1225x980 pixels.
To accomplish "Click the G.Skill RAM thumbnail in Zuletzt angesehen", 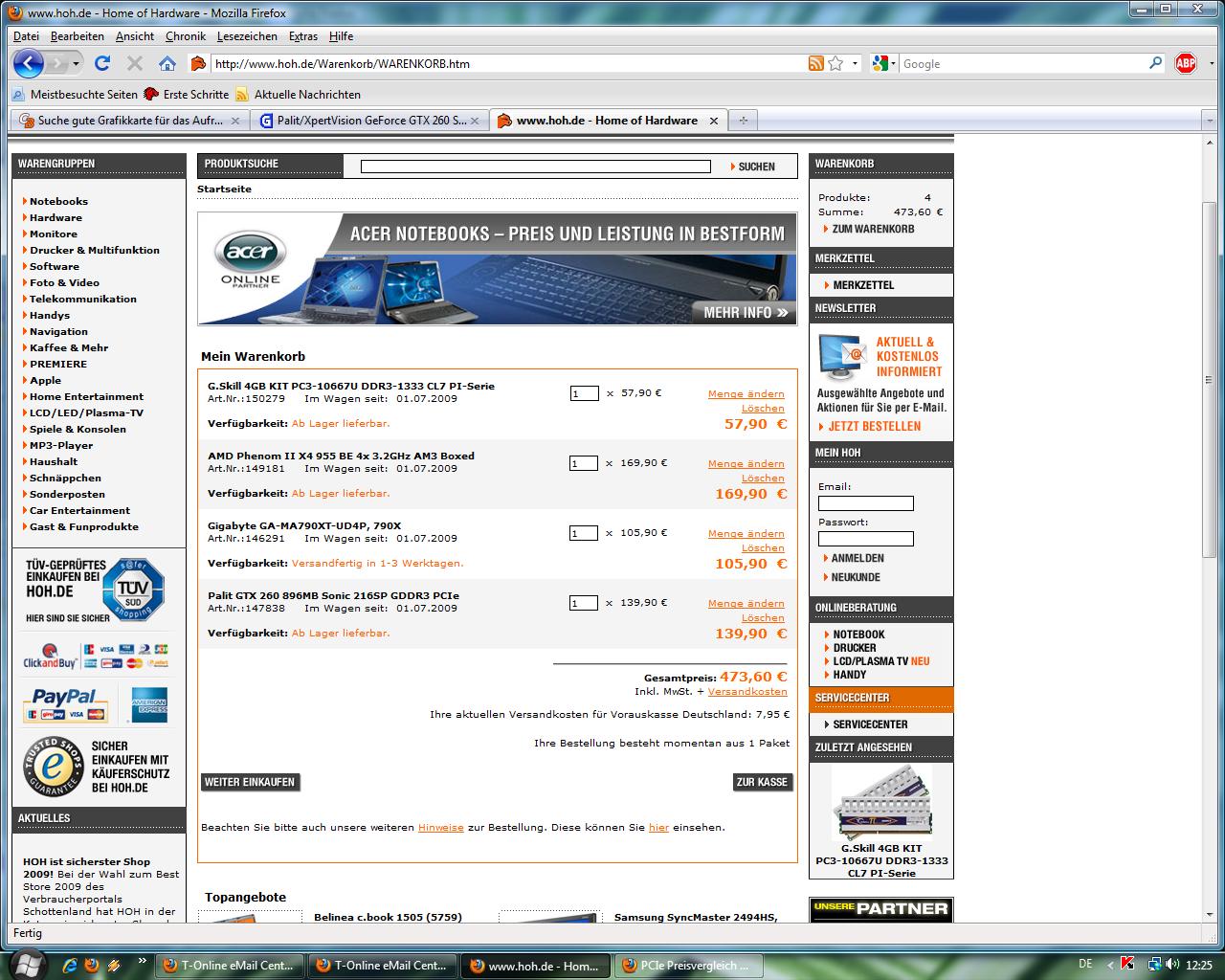I will (x=881, y=803).
